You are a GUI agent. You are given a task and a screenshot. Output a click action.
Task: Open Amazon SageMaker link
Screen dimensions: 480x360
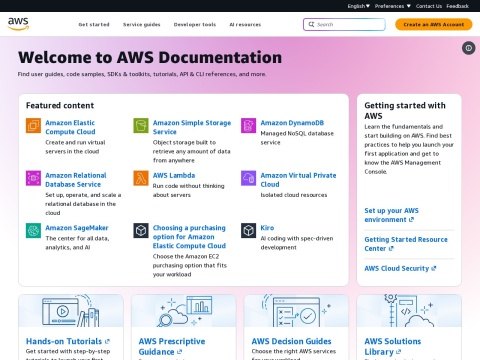77,228
